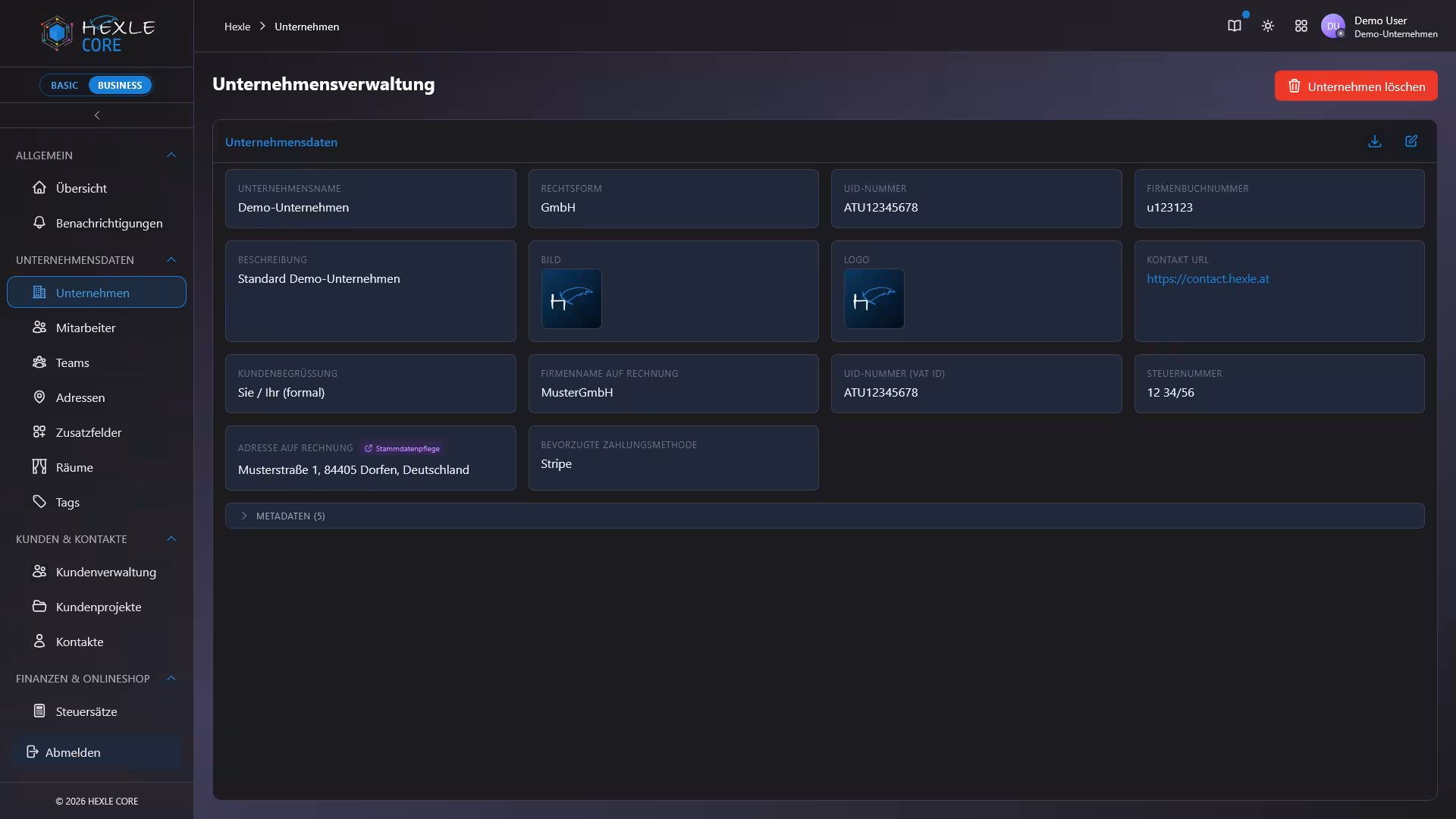
Task: Switch to BUSINESS mode
Action: tap(120, 85)
